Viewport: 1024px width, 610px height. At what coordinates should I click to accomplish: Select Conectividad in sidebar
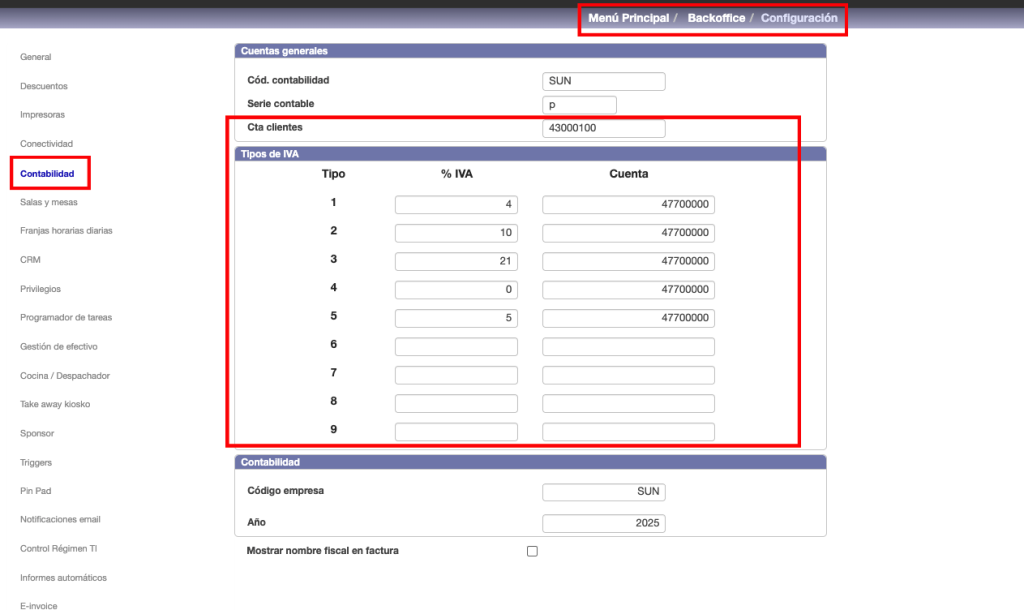click(46, 144)
